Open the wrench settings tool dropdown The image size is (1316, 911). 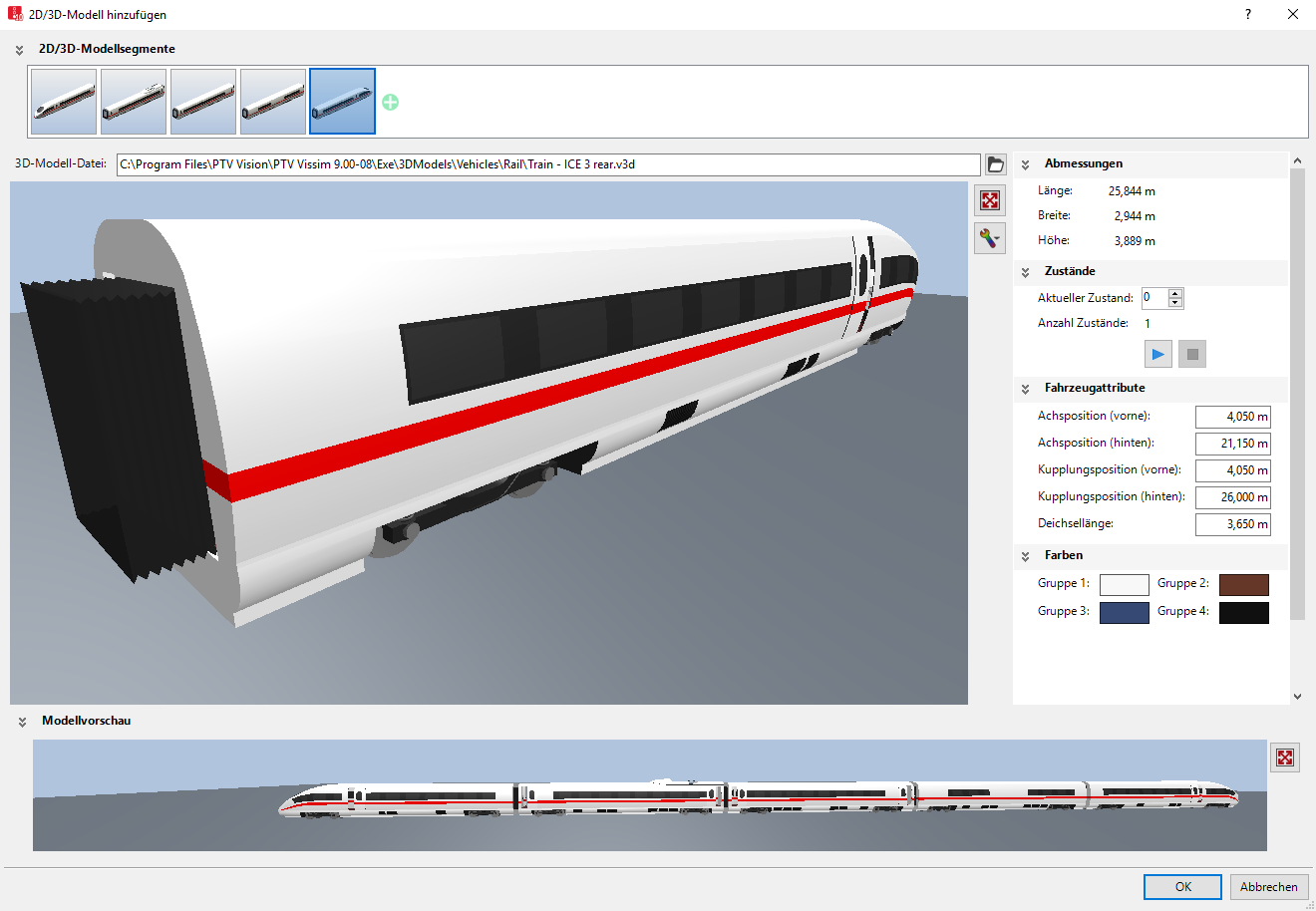pos(989,238)
